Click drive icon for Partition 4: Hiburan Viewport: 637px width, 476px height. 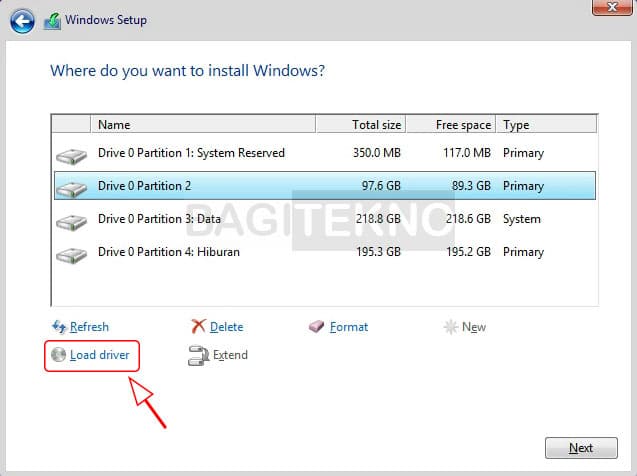click(x=72, y=255)
